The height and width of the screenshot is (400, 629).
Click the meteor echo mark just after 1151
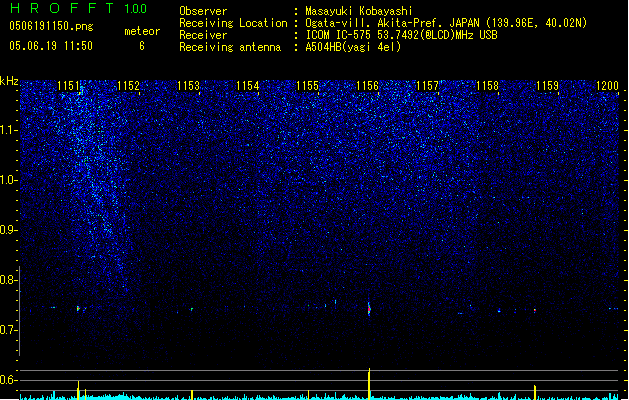[x=79, y=309]
